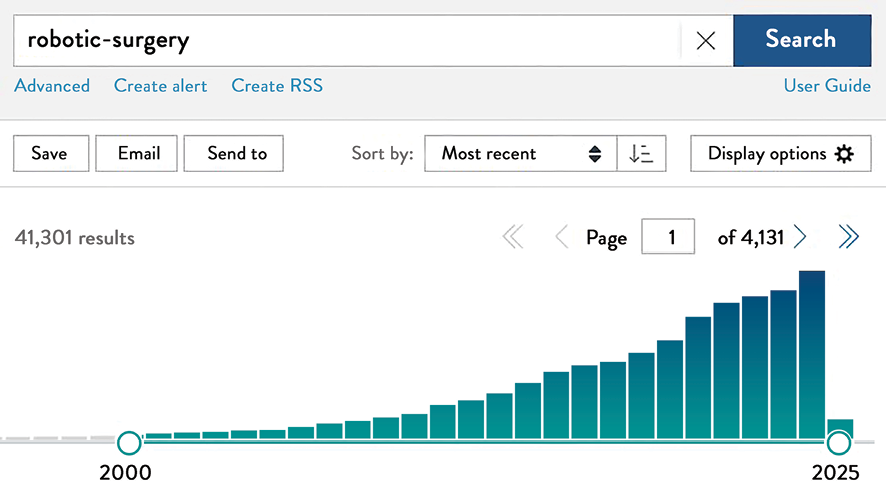Jump to the last results page

coord(849,237)
